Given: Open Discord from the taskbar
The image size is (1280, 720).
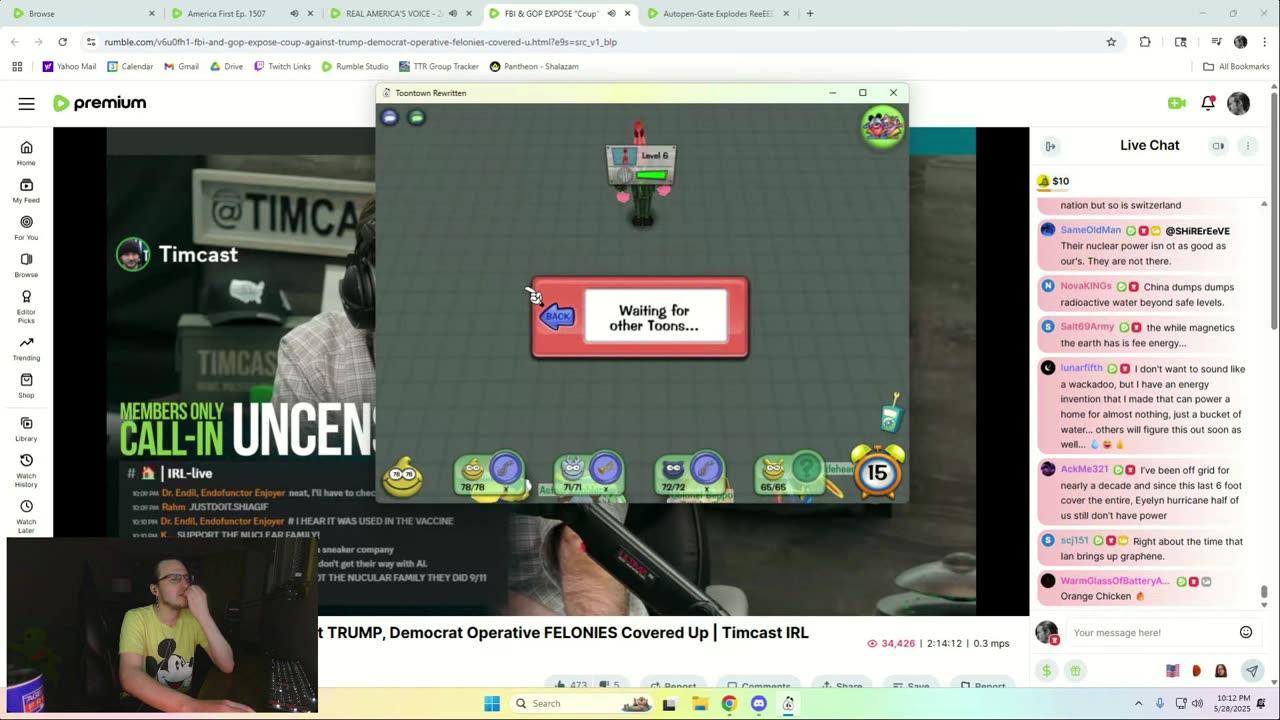Looking at the screenshot, I should tap(758, 704).
